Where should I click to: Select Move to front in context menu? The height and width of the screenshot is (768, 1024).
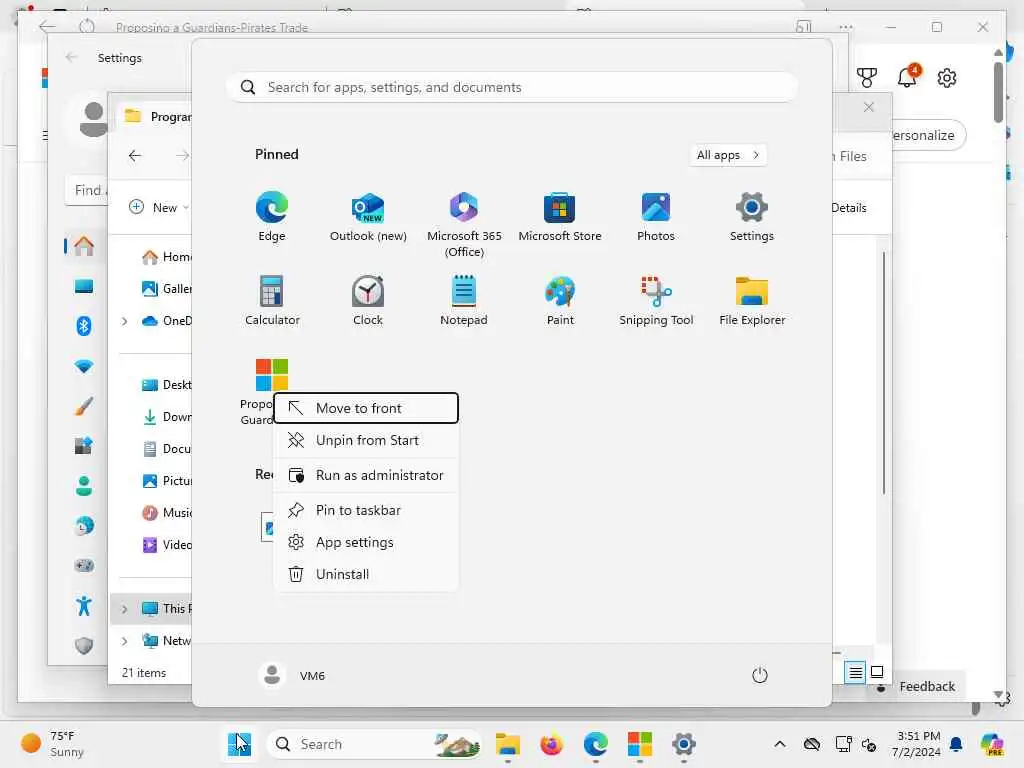[x=366, y=408]
